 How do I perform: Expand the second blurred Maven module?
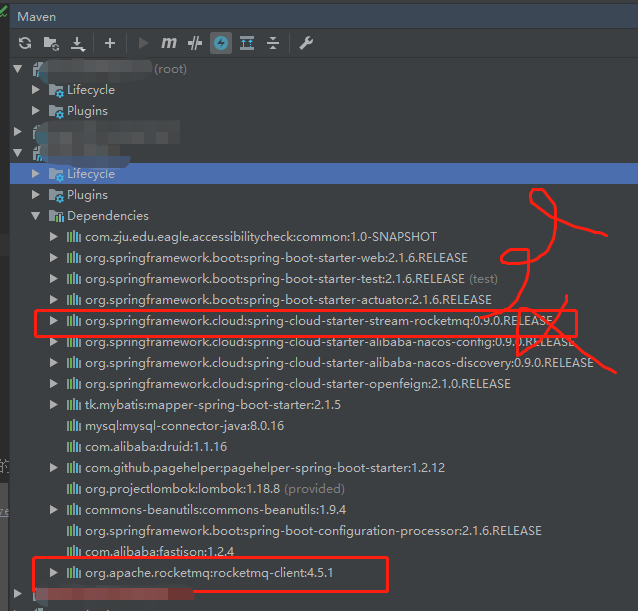point(17,131)
